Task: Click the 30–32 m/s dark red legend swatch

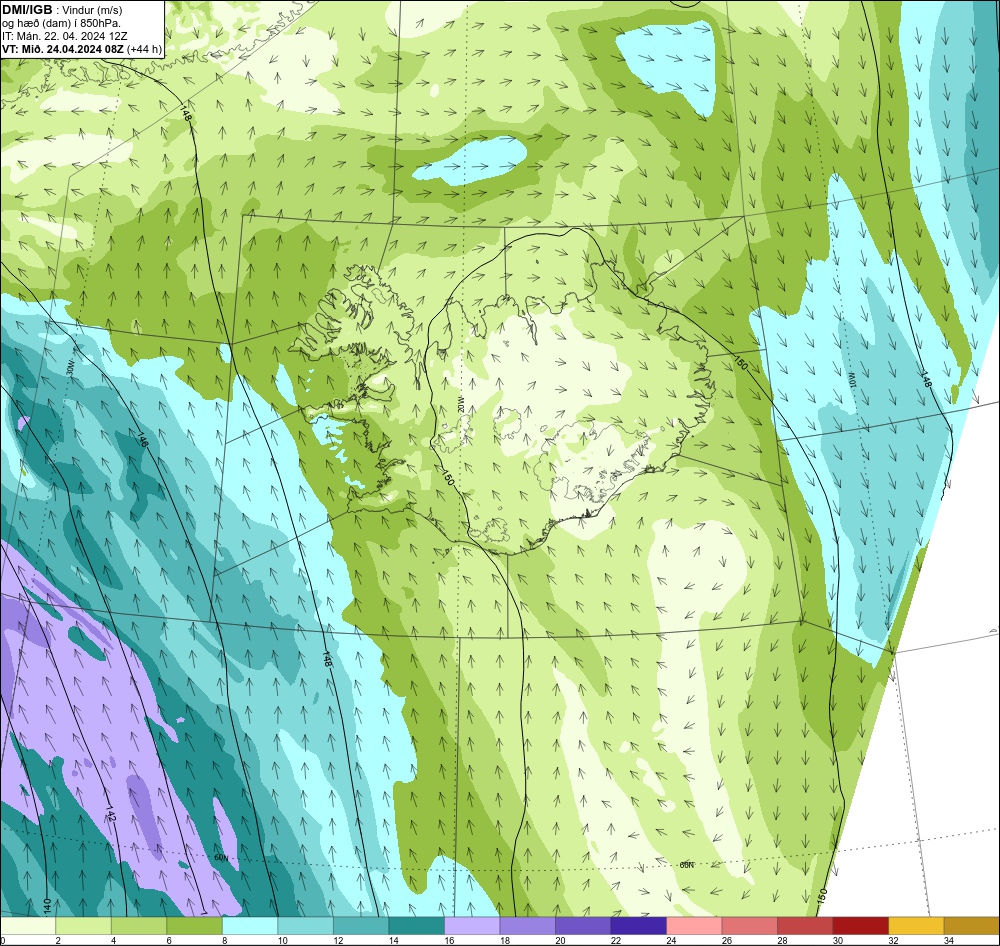Action: (x=860, y=926)
